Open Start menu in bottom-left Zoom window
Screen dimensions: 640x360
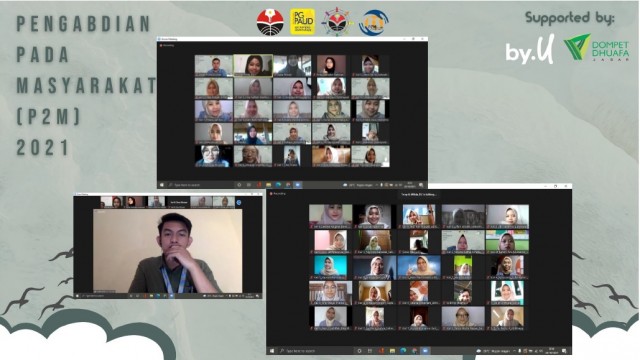tap(77, 296)
